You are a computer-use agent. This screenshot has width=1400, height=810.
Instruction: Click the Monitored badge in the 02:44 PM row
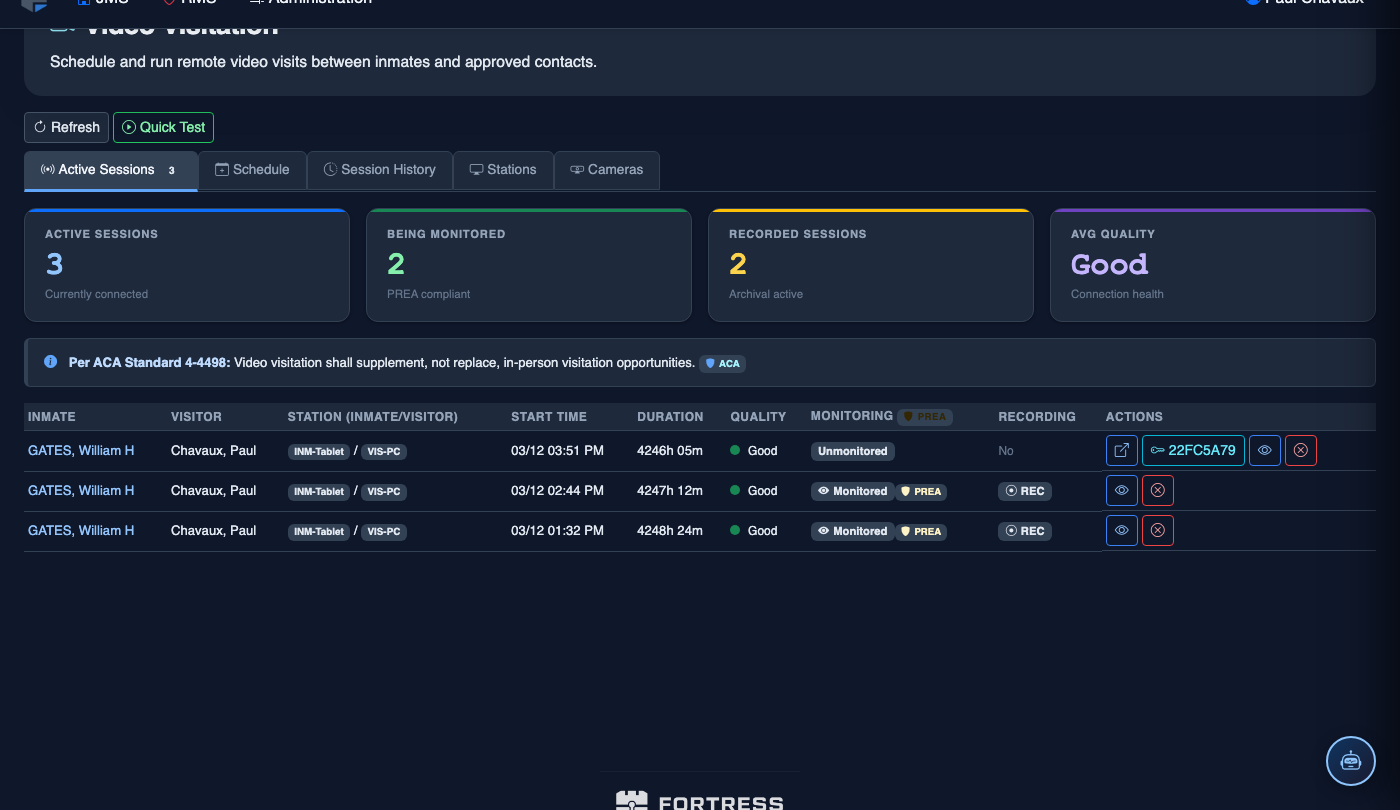pyautogui.click(x=853, y=491)
